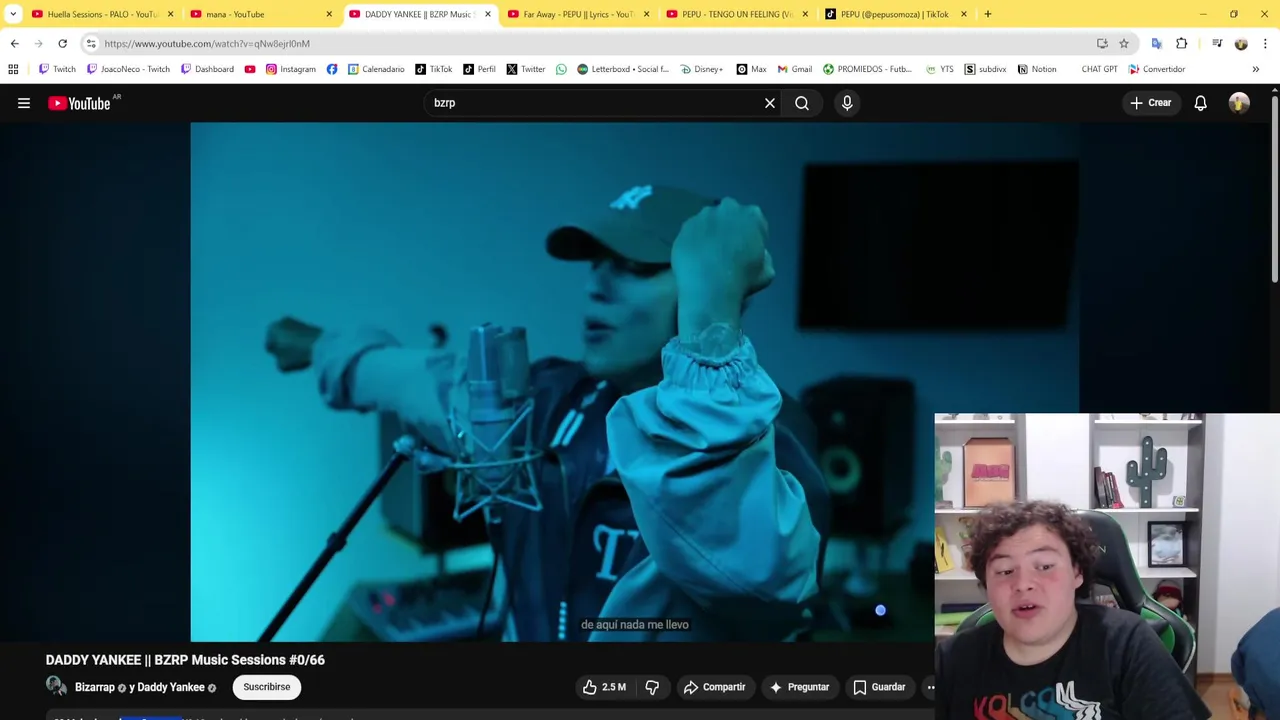
Task: Go back in browser history
Action: pyautogui.click(x=14, y=43)
